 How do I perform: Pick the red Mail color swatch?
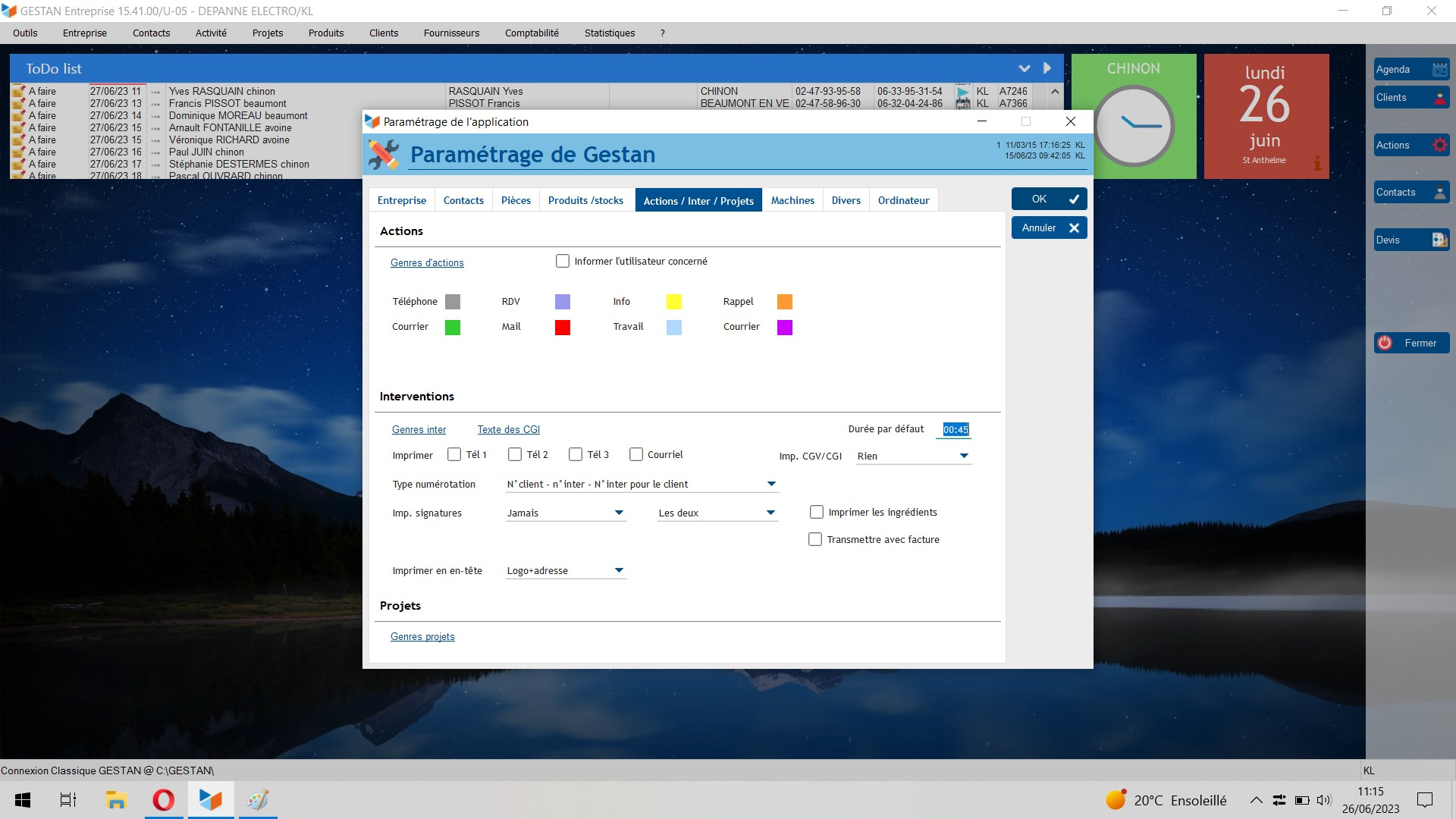tap(563, 328)
